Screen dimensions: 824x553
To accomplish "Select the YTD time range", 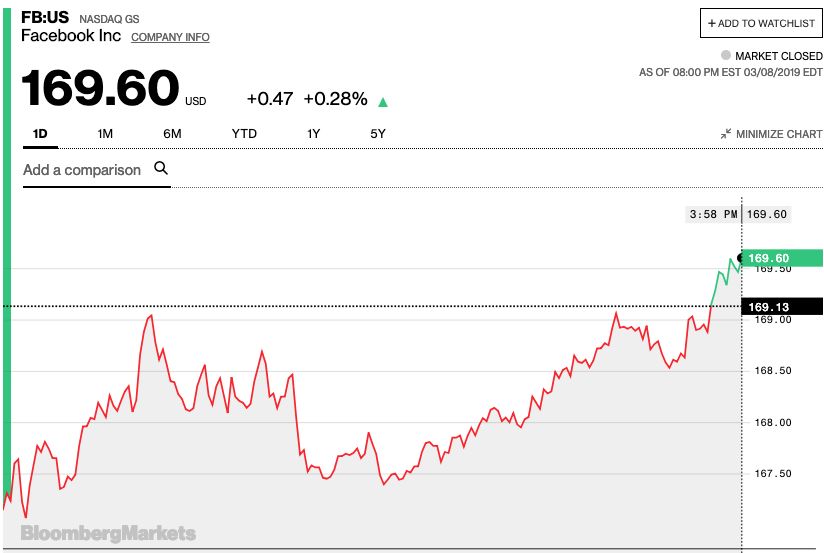I will (244, 133).
